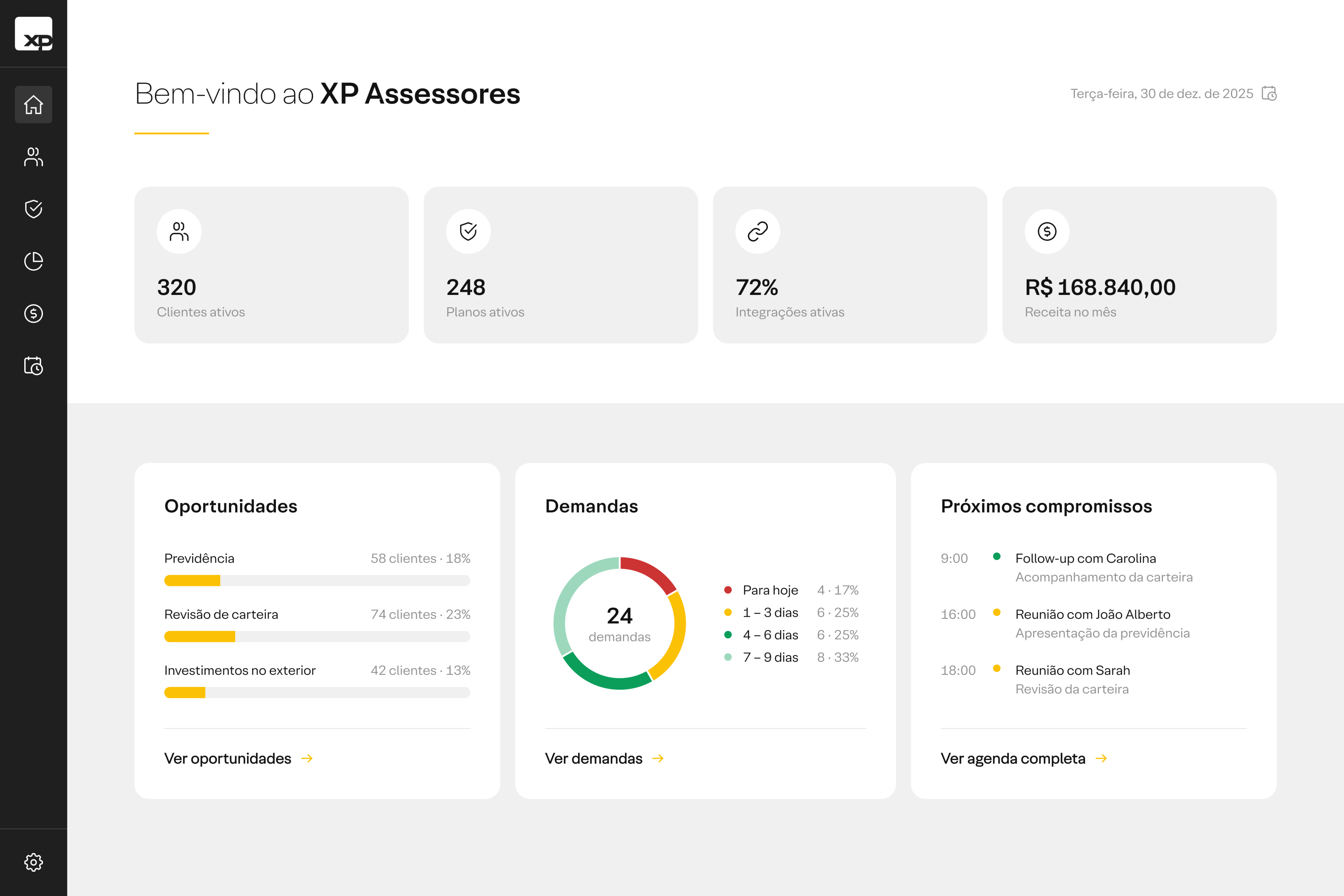Click the 7 – 9 dias legend label
This screenshot has width=1344, height=896.
point(770,657)
